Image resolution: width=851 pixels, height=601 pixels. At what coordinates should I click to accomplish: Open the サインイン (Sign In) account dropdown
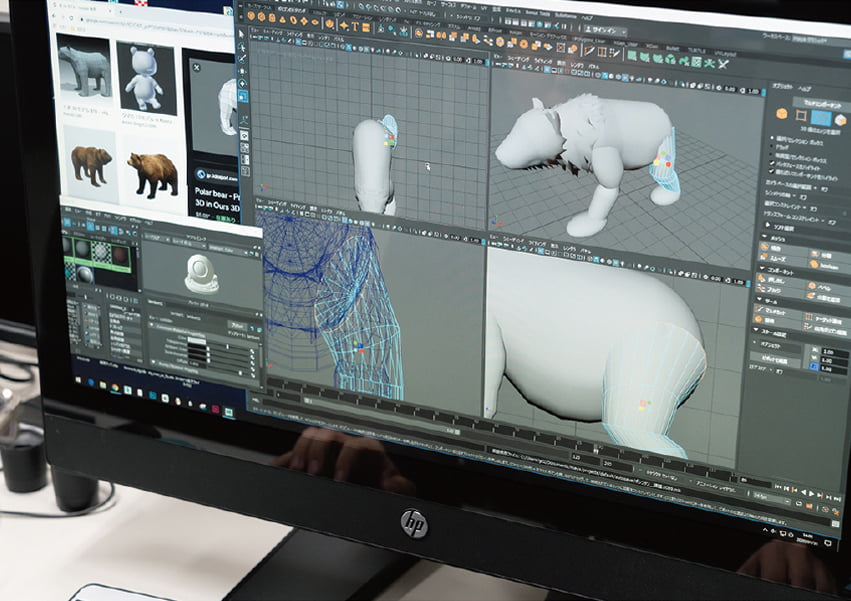pyautogui.click(x=605, y=30)
